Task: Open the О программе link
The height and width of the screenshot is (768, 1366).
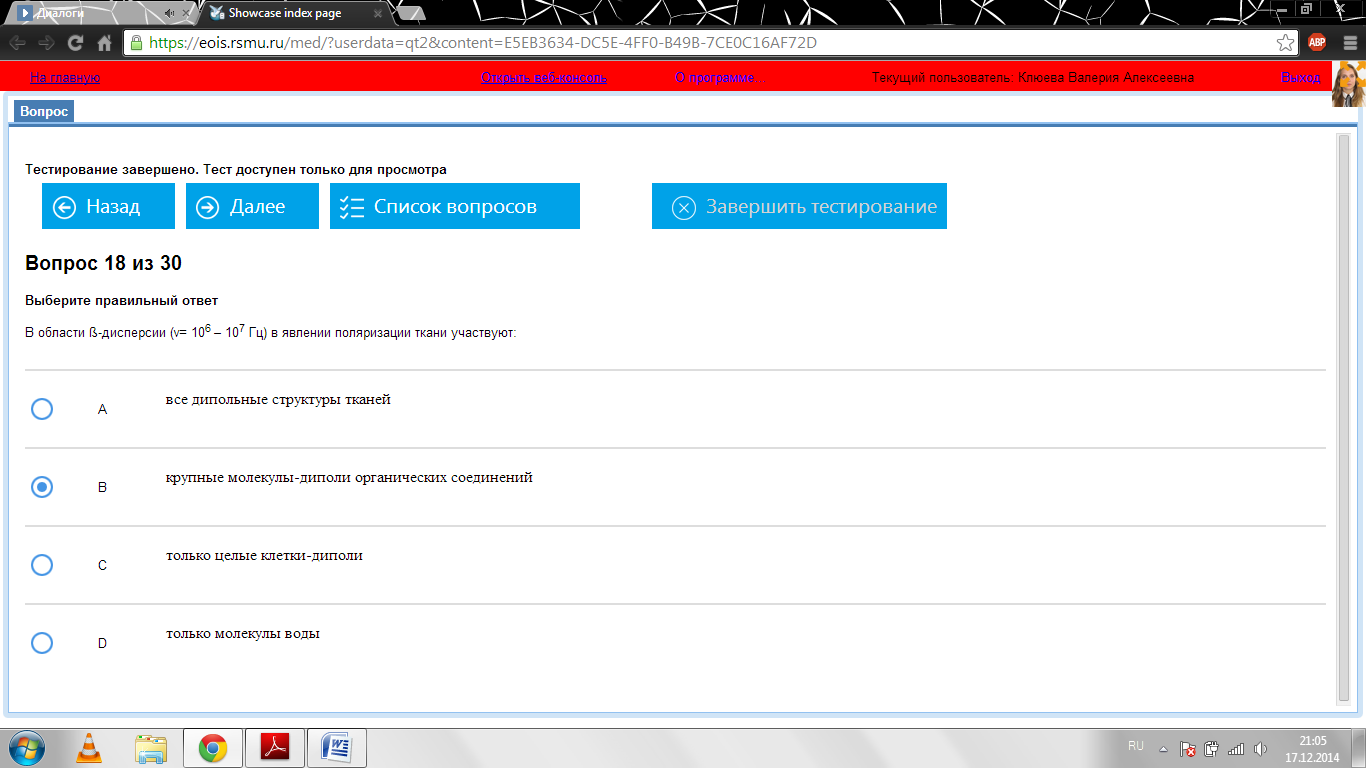Action: coord(715,77)
